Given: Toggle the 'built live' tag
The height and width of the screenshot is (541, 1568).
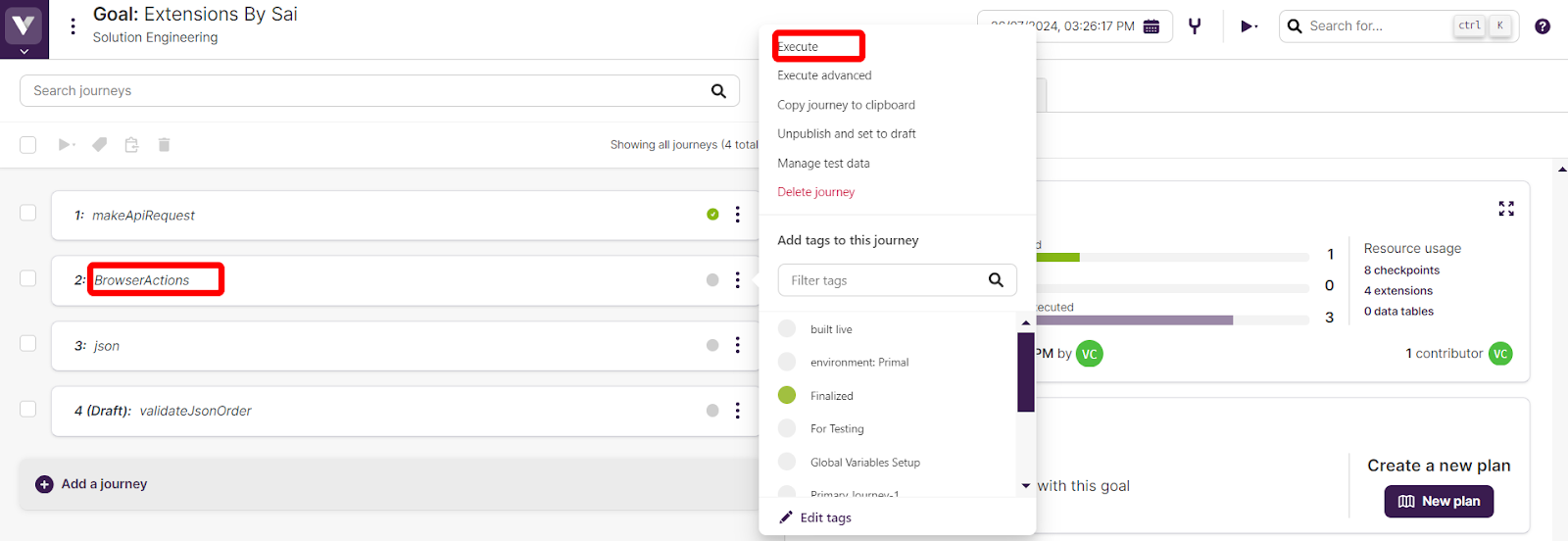Looking at the screenshot, I should [787, 328].
